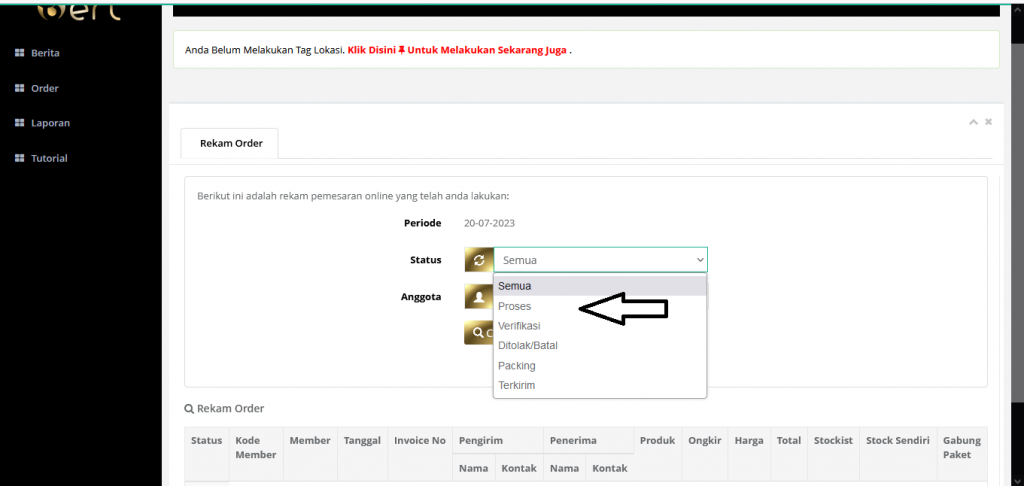The image size is (1024, 486).
Task: Click the grid icon beside Berita
Action: 19,53
